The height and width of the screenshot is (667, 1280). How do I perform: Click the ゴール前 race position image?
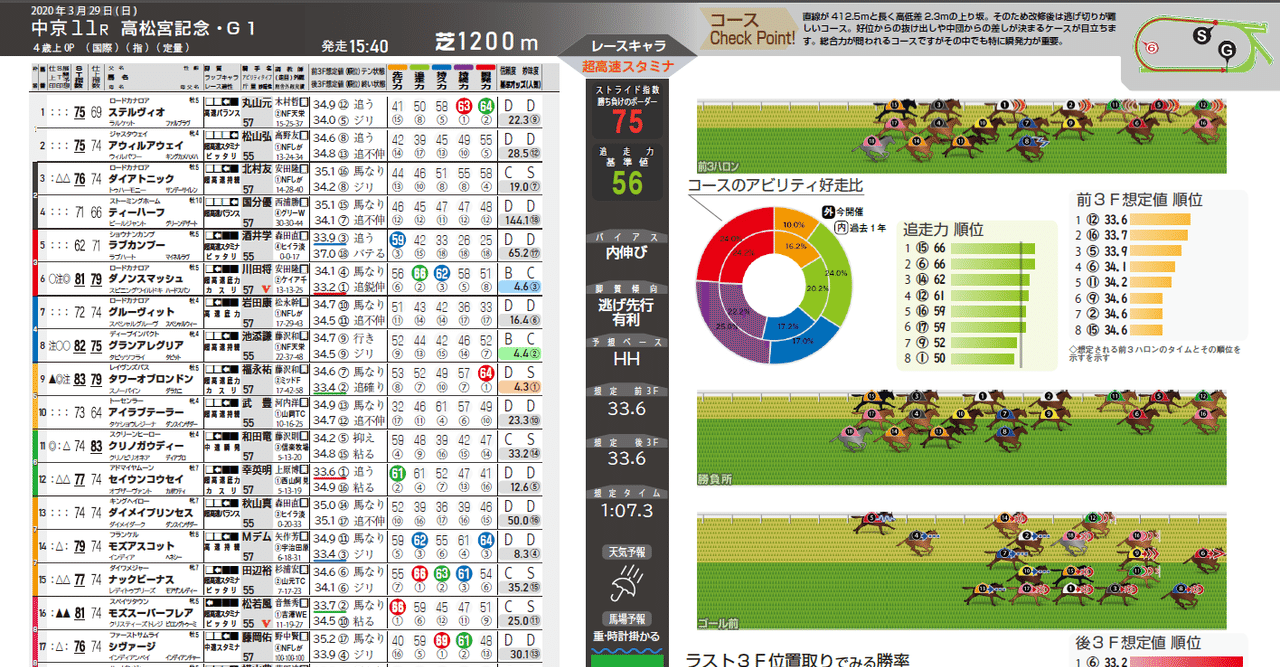961,572
